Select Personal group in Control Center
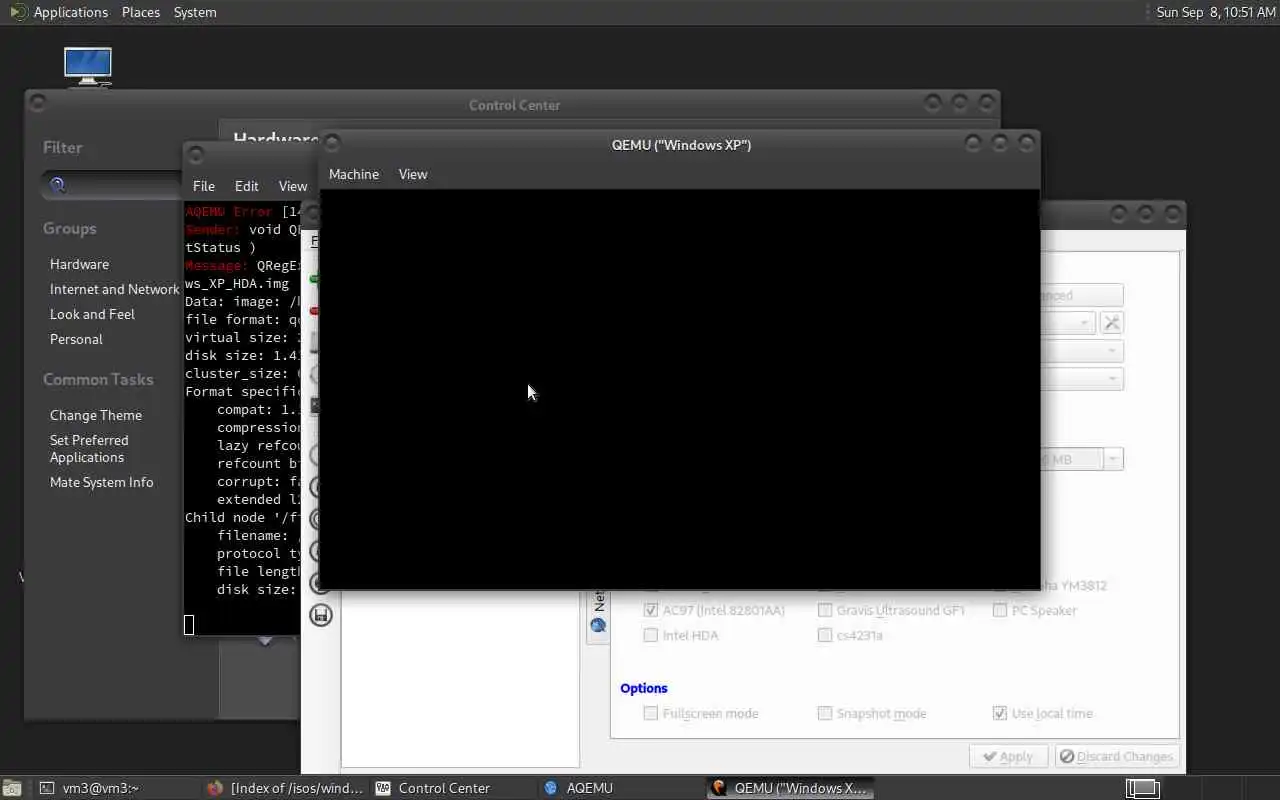This screenshot has width=1280, height=800. [76, 339]
